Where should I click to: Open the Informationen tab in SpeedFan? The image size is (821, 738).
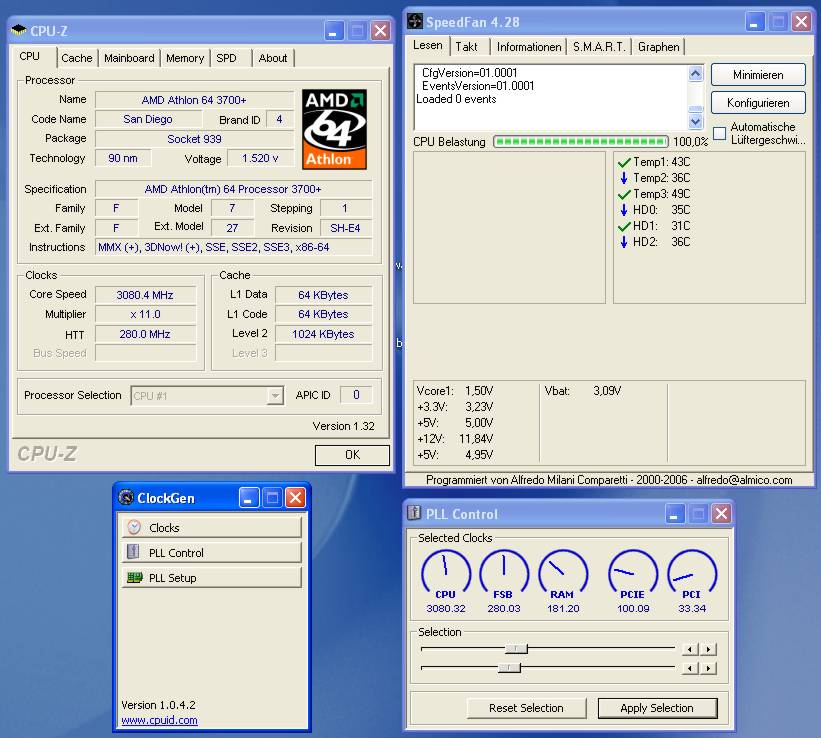coord(529,47)
